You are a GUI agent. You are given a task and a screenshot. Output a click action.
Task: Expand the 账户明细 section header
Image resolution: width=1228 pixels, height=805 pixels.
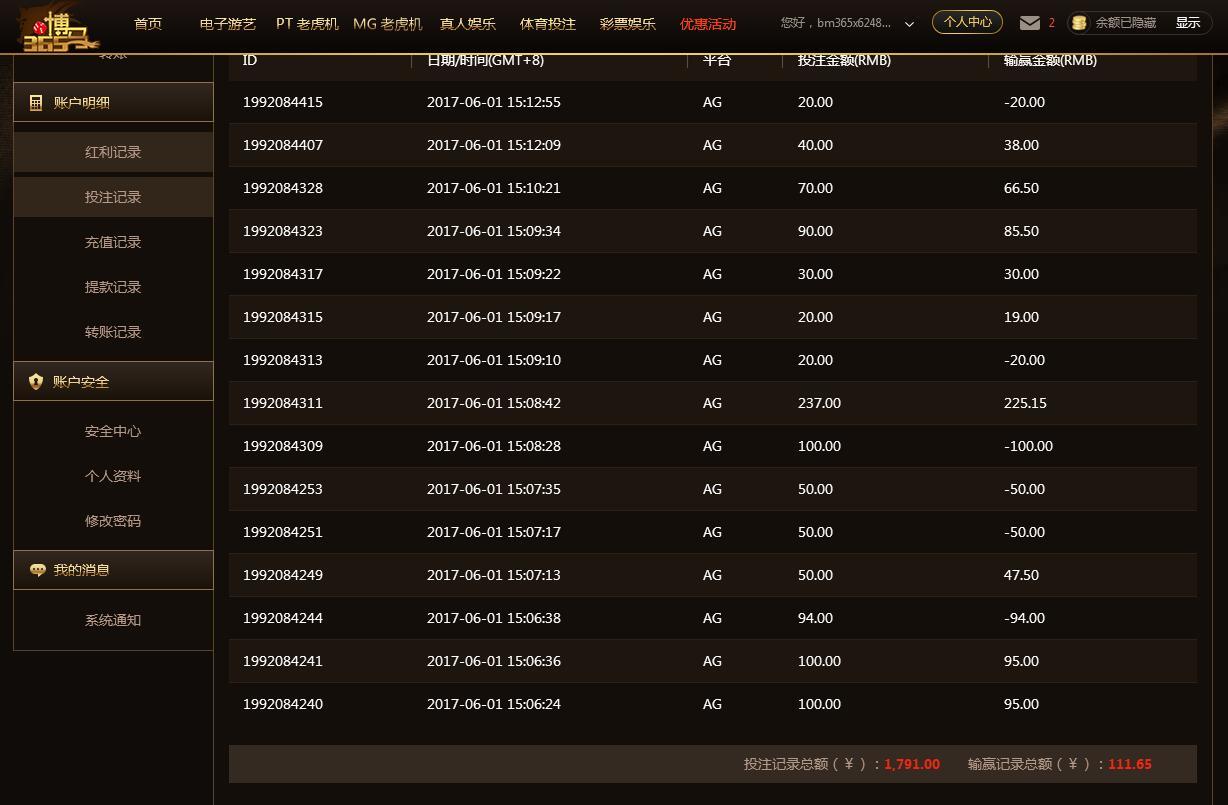[113, 102]
